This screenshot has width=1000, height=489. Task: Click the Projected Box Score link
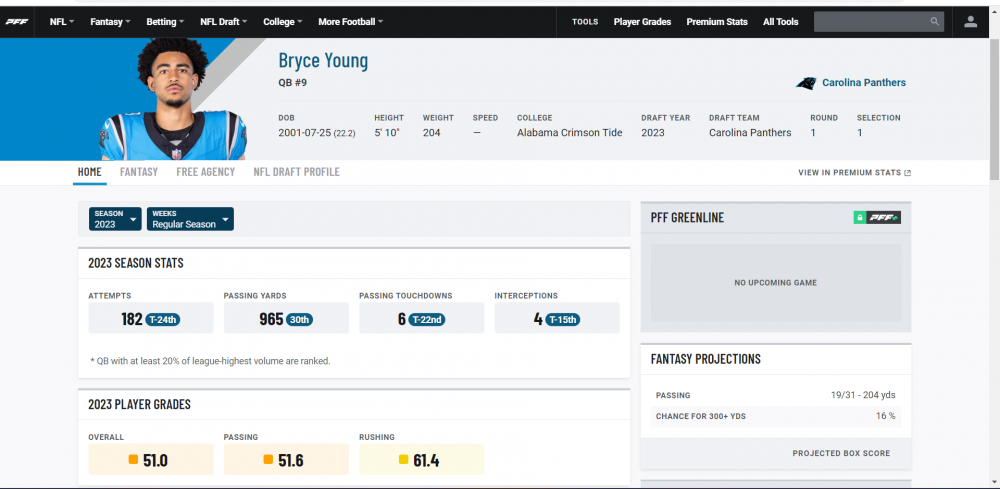coord(841,453)
